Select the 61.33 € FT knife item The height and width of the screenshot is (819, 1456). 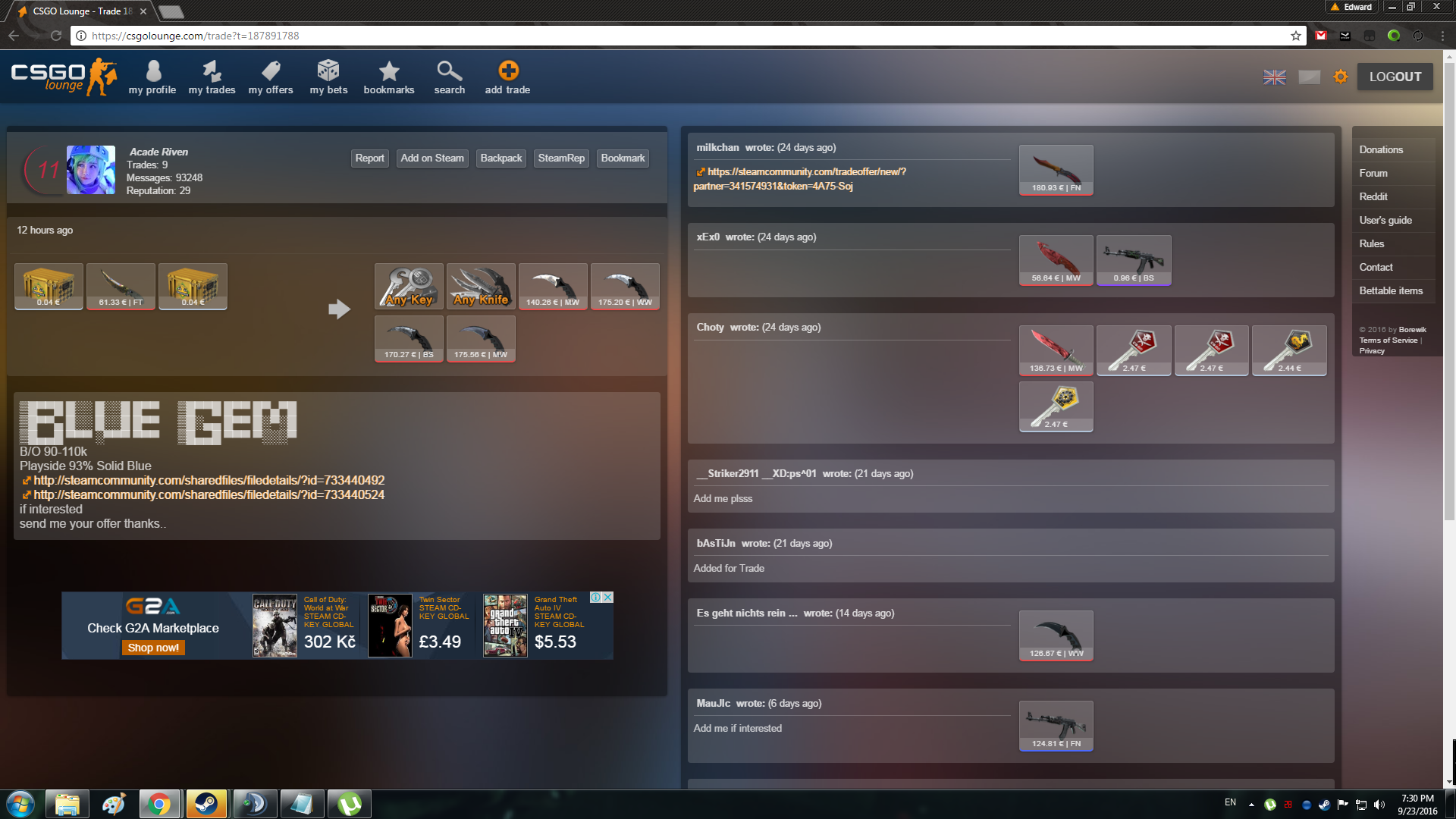(x=121, y=286)
